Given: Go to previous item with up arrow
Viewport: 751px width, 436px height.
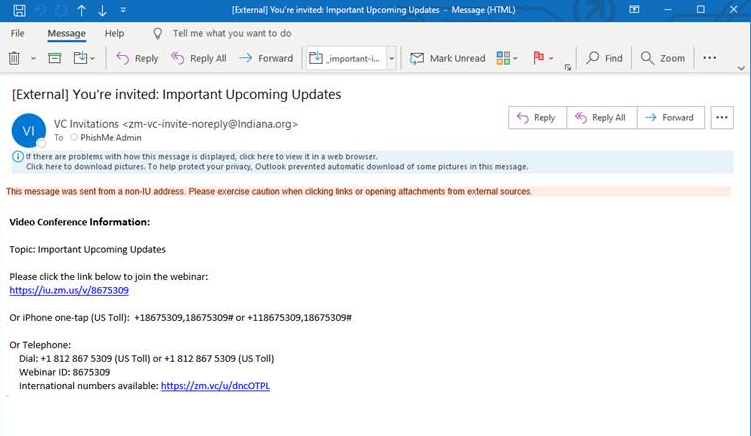Looking at the screenshot, I should click(x=81, y=10).
